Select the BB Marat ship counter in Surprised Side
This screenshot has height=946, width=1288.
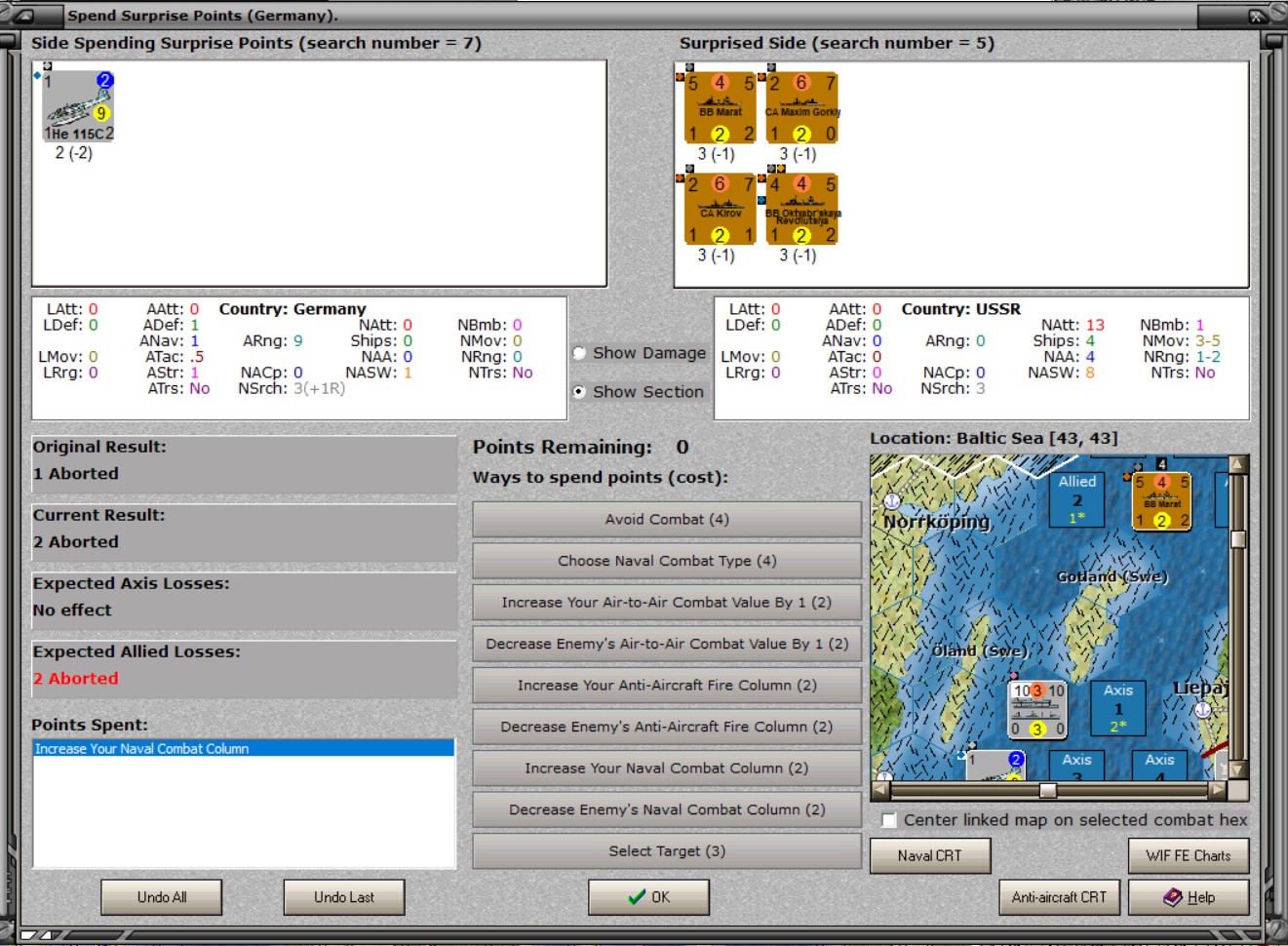(720, 108)
